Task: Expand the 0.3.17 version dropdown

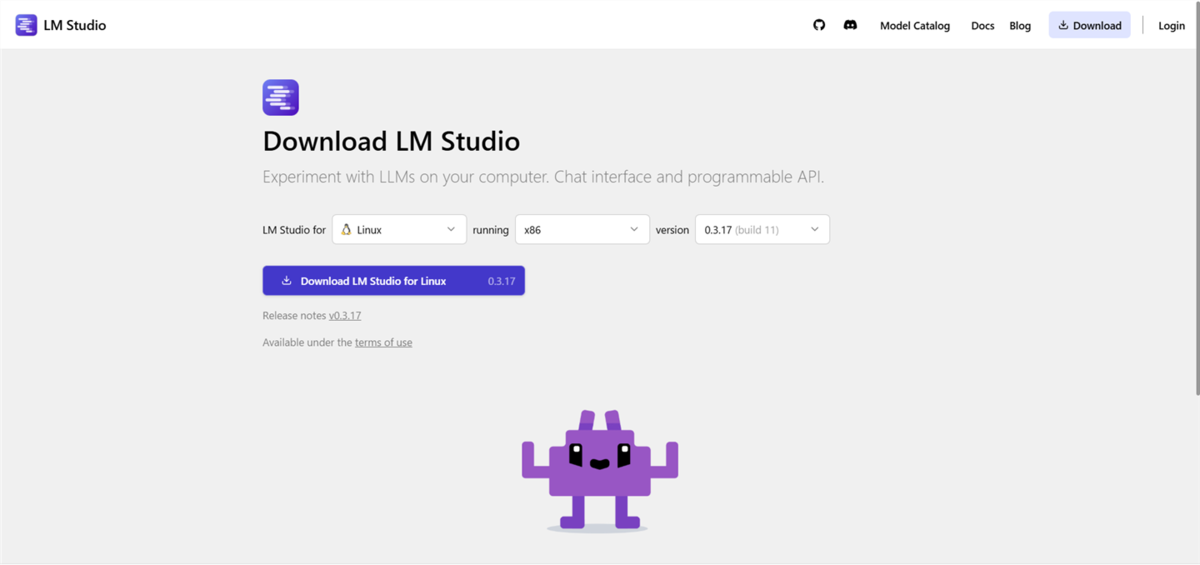Action: [x=762, y=230]
